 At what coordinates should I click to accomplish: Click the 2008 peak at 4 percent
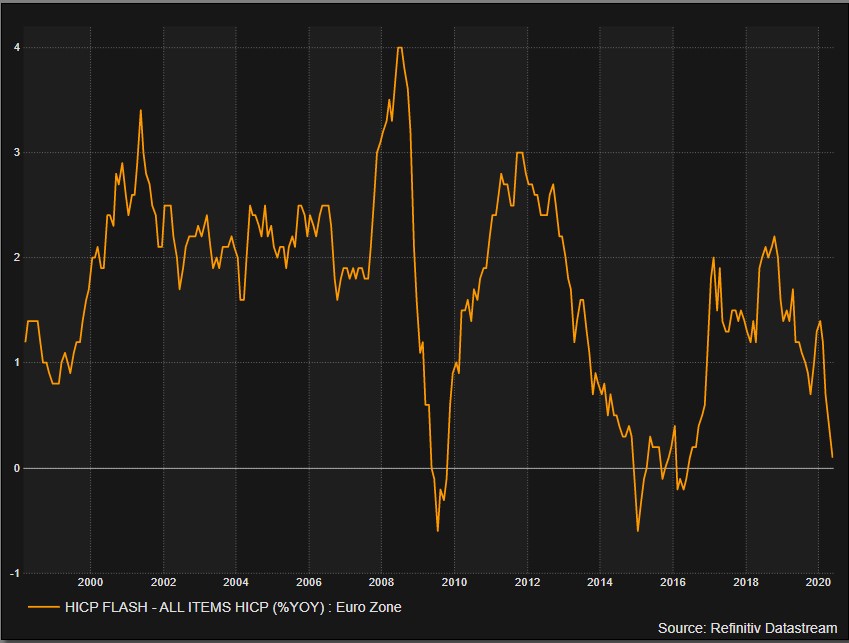coord(400,48)
